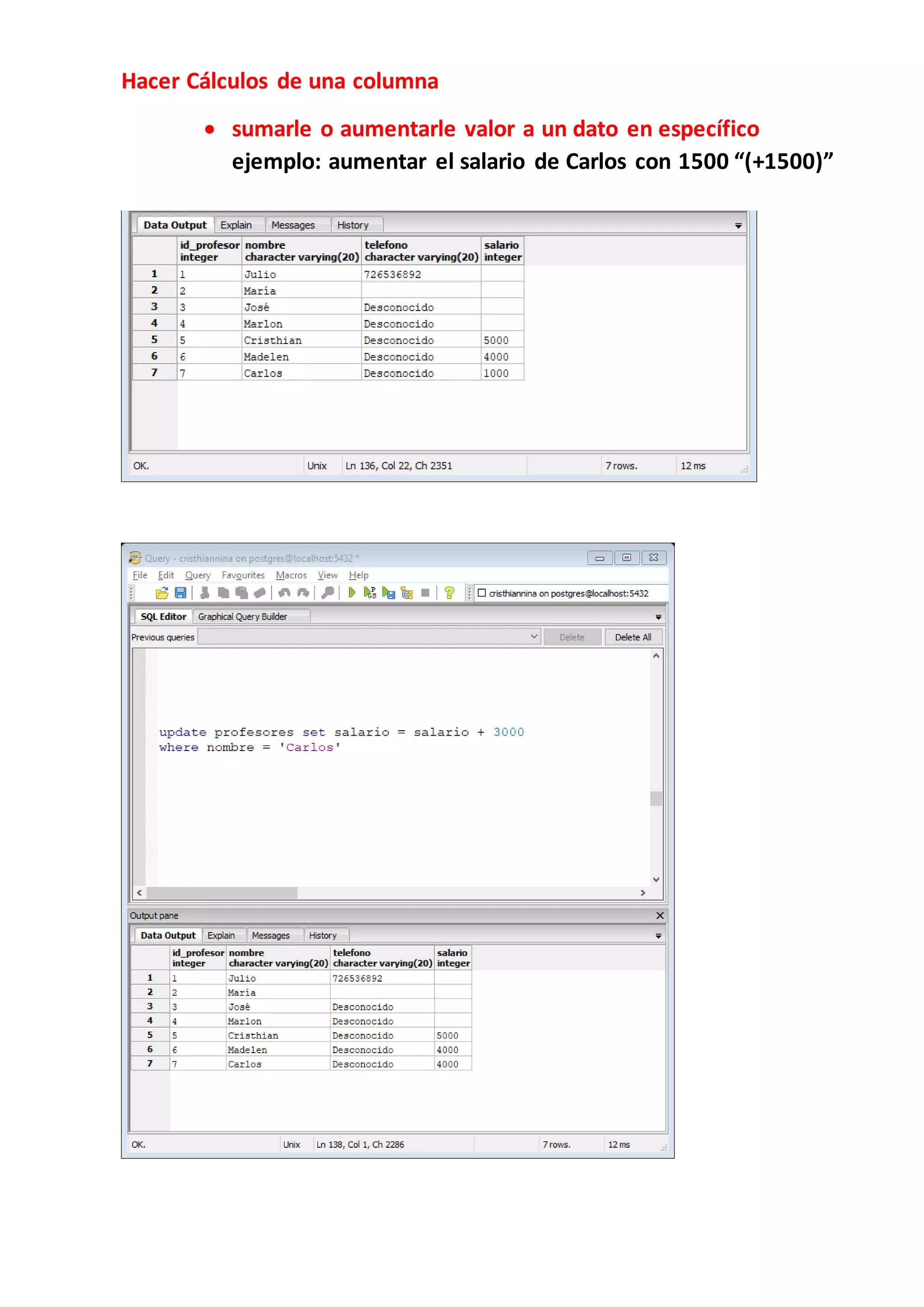
Task: Click Execute to file icon
Action: pyautogui.click(x=388, y=593)
